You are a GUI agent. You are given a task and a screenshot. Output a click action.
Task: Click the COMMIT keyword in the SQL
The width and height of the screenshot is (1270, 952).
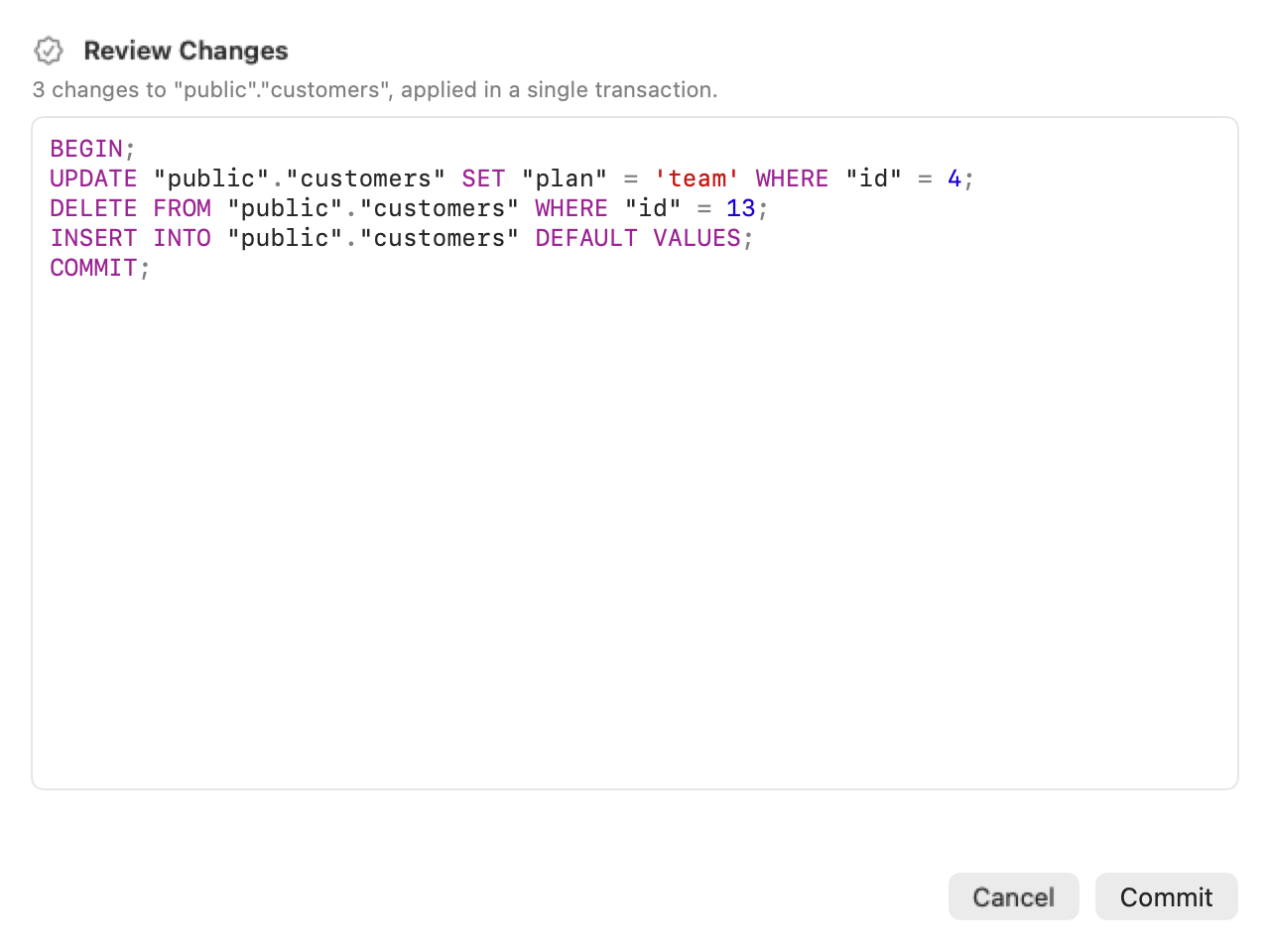pyautogui.click(x=93, y=268)
